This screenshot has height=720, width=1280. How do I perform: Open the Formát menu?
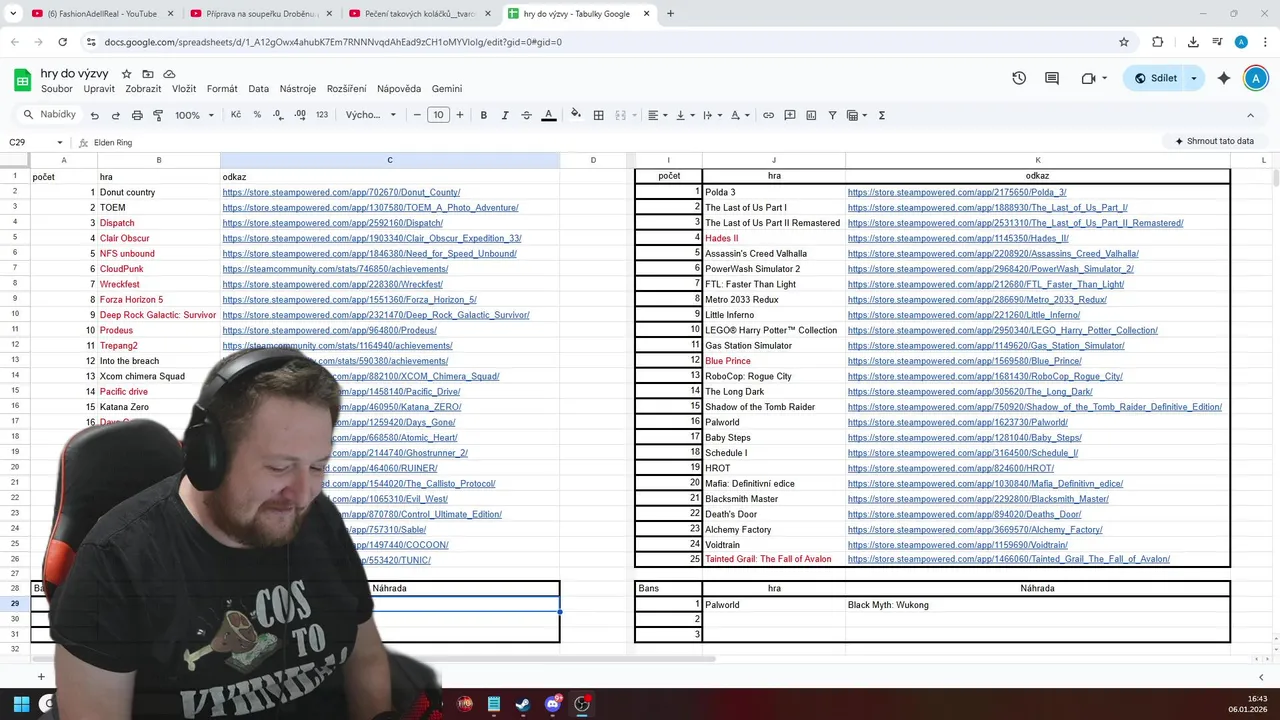click(222, 89)
